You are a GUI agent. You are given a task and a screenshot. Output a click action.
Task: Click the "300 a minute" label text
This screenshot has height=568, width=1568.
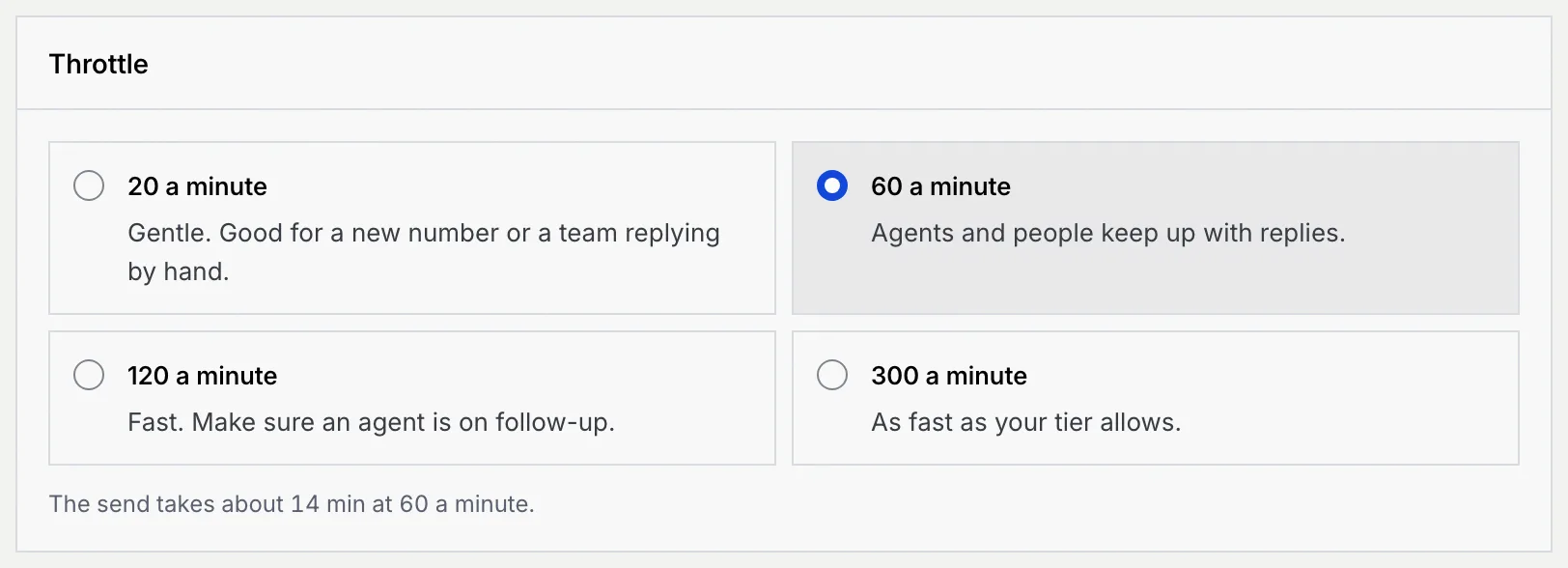(949, 376)
